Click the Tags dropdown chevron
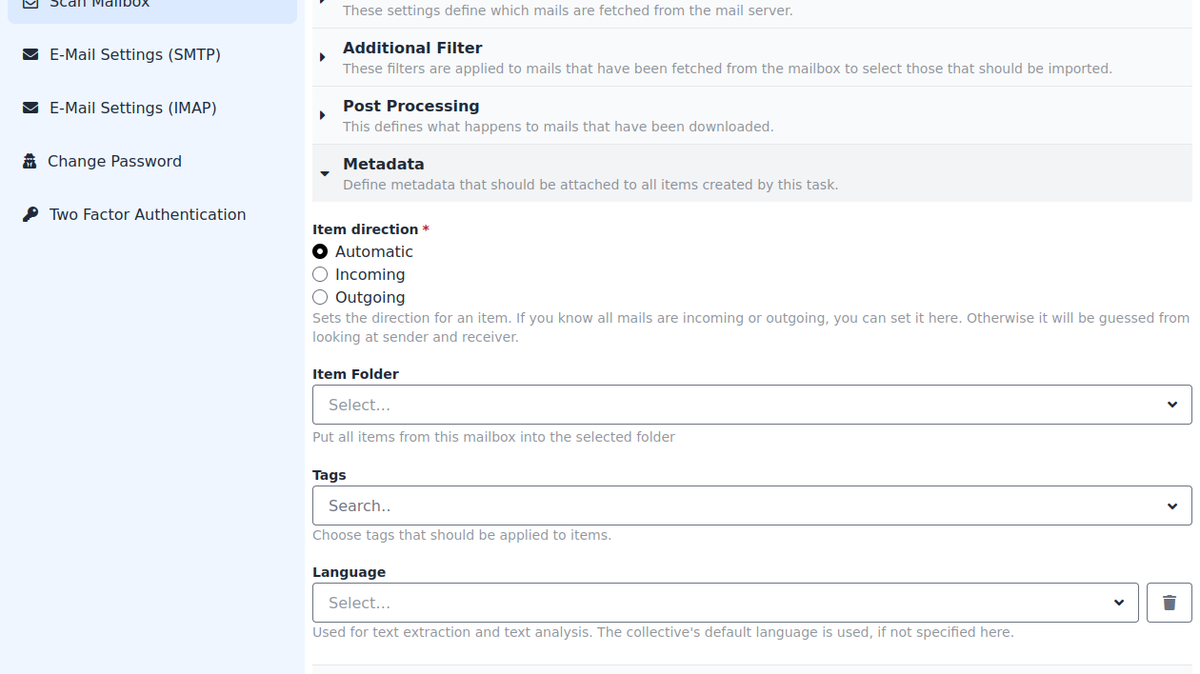The height and width of the screenshot is (674, 1200). (1172, 506)
